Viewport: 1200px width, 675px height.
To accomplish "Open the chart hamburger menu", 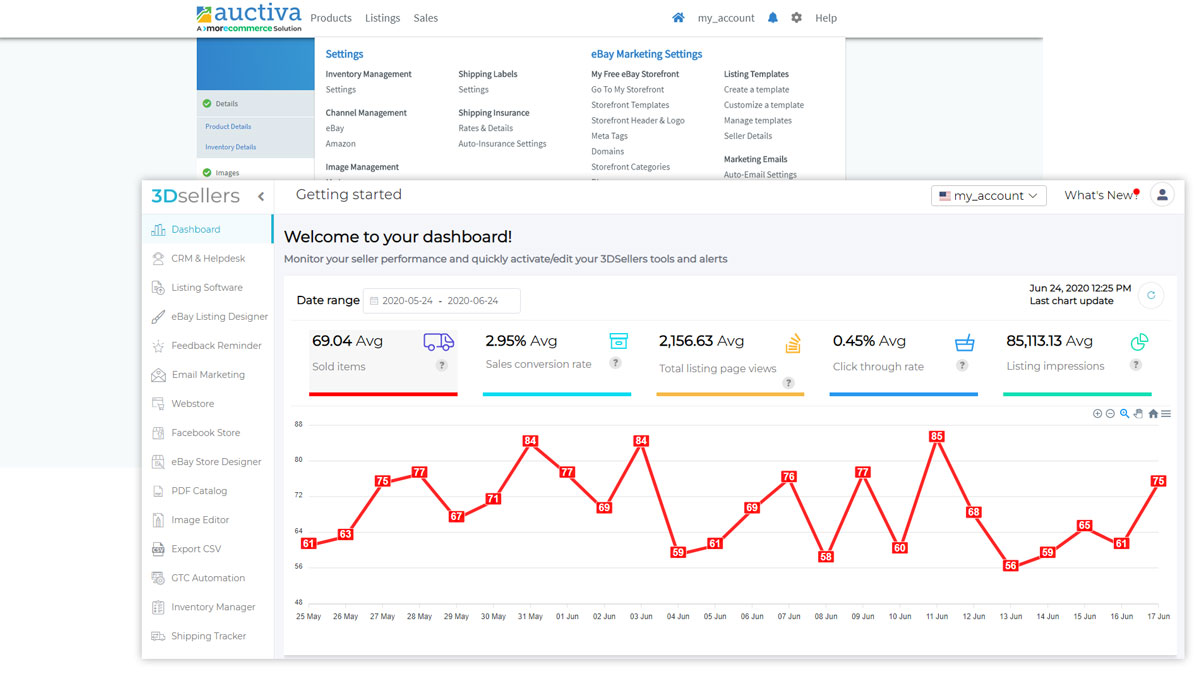I will click(x=1166, y=413).
